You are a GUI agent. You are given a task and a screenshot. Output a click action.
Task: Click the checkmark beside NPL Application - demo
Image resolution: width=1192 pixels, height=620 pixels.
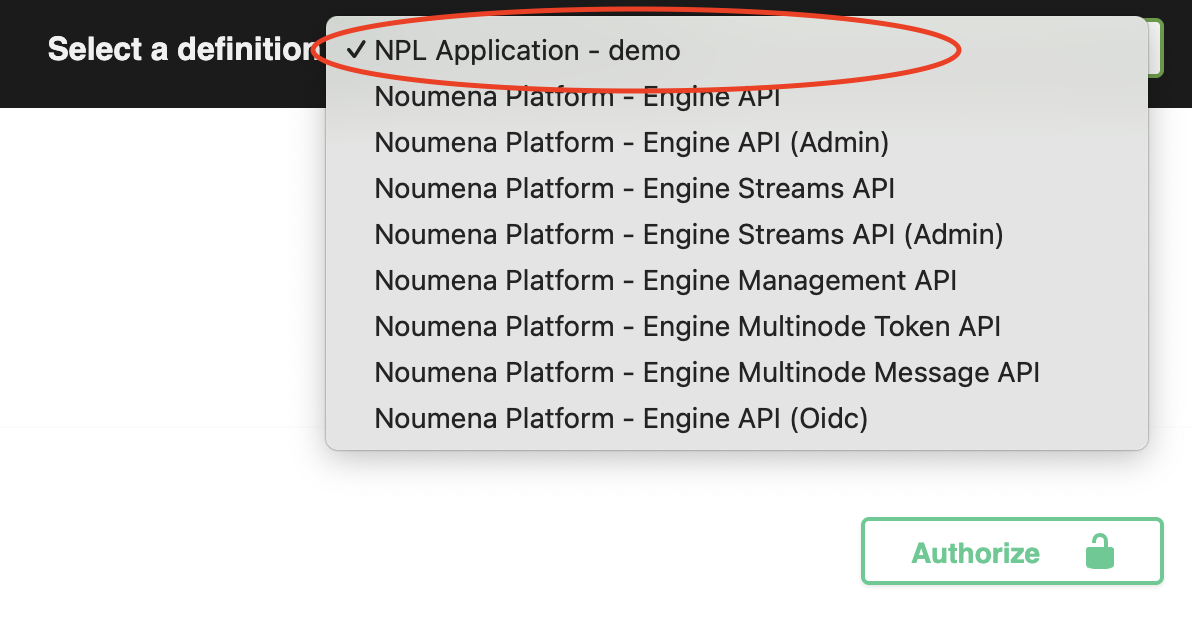coord(358,51)
